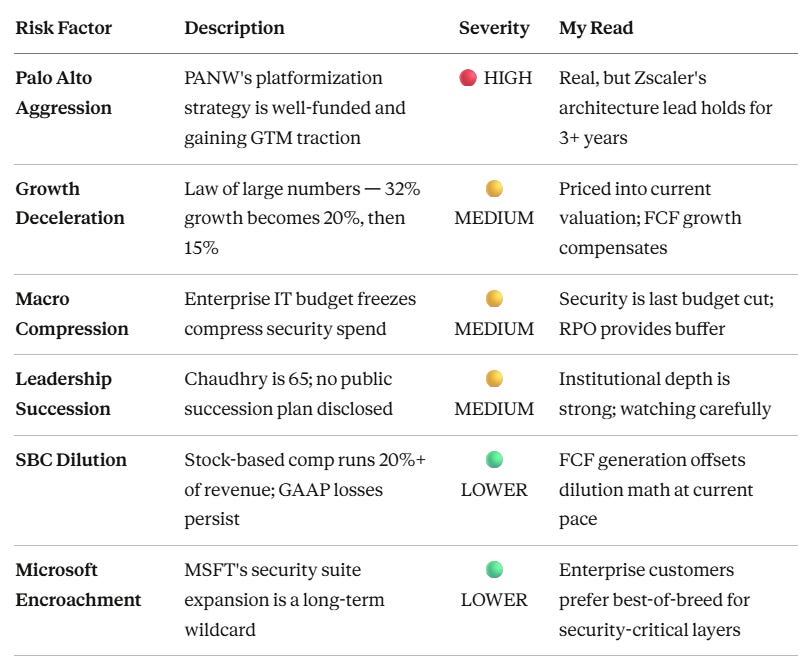Click the Microsoft Encroachment row title
The width and height of the screenshot is (808, 672).
tap(78, 585)
